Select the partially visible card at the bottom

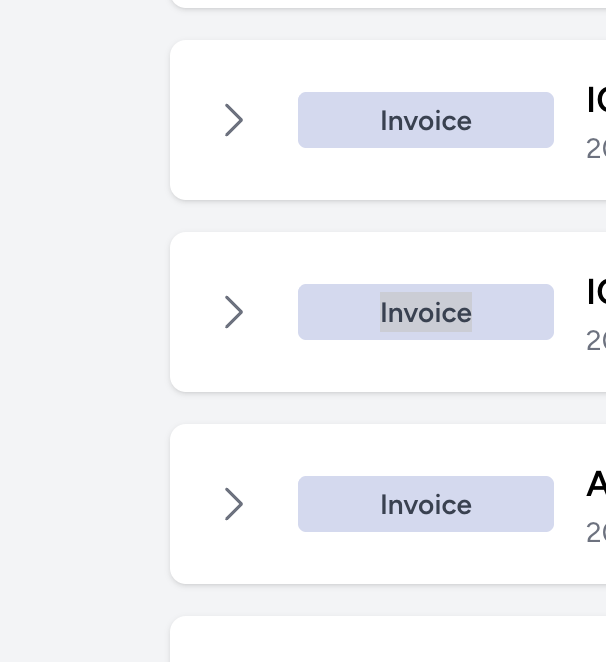388,640
